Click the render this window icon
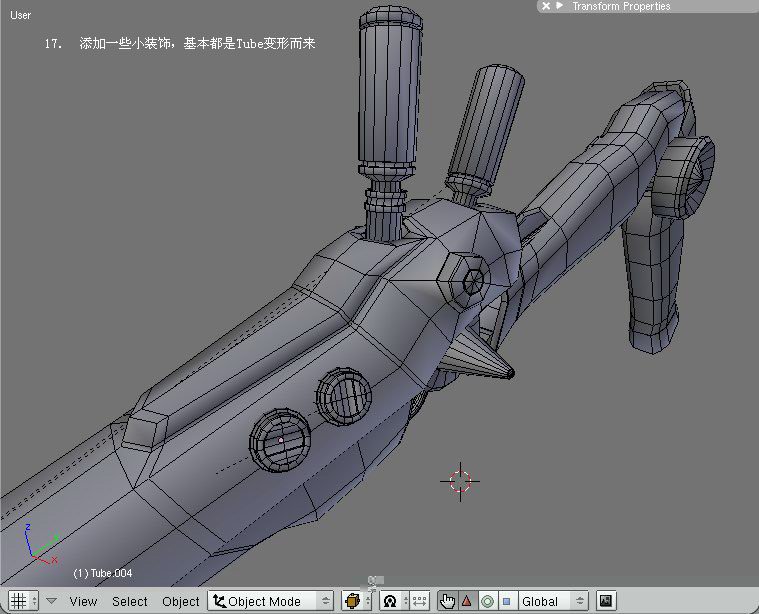 pos(606,601)
